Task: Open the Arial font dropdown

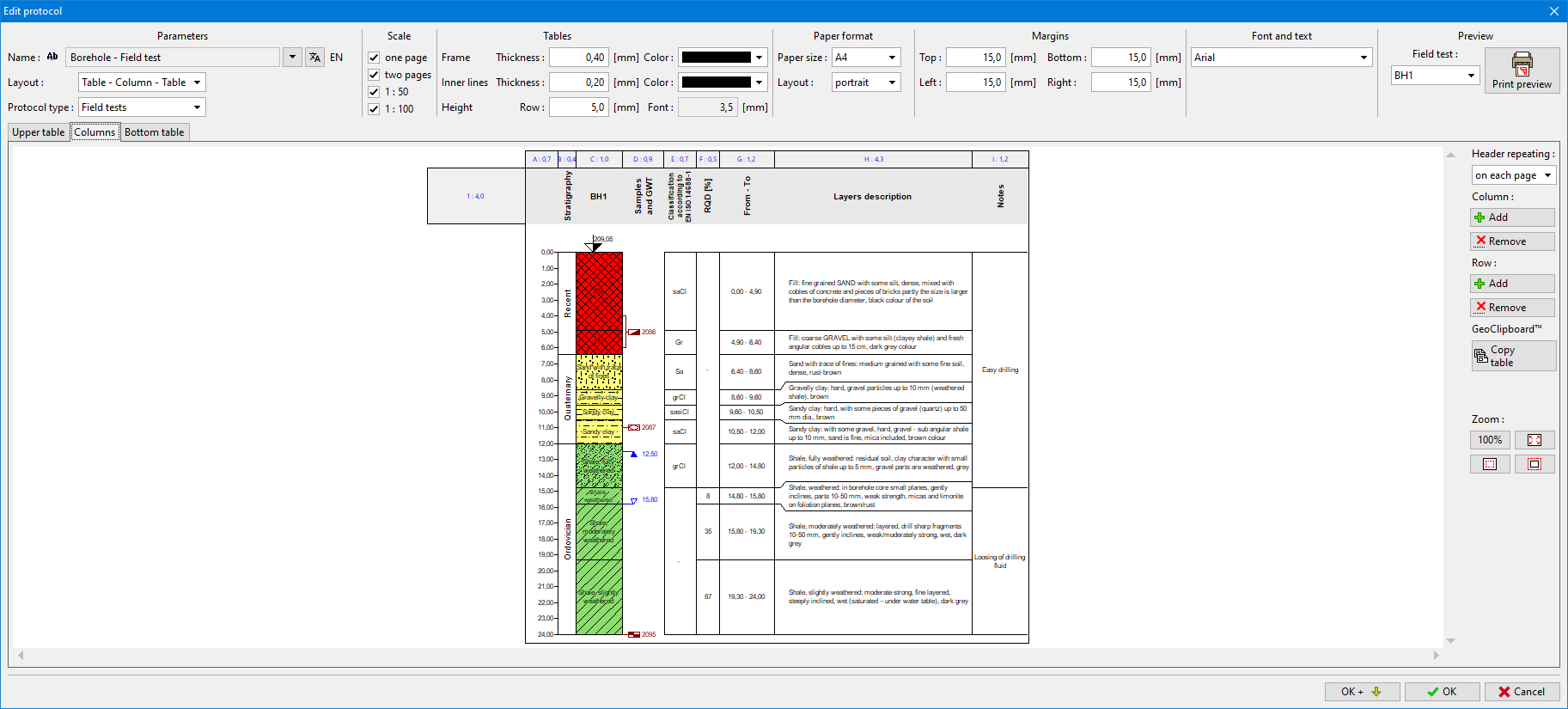Action: click(x=1281, y=58)
